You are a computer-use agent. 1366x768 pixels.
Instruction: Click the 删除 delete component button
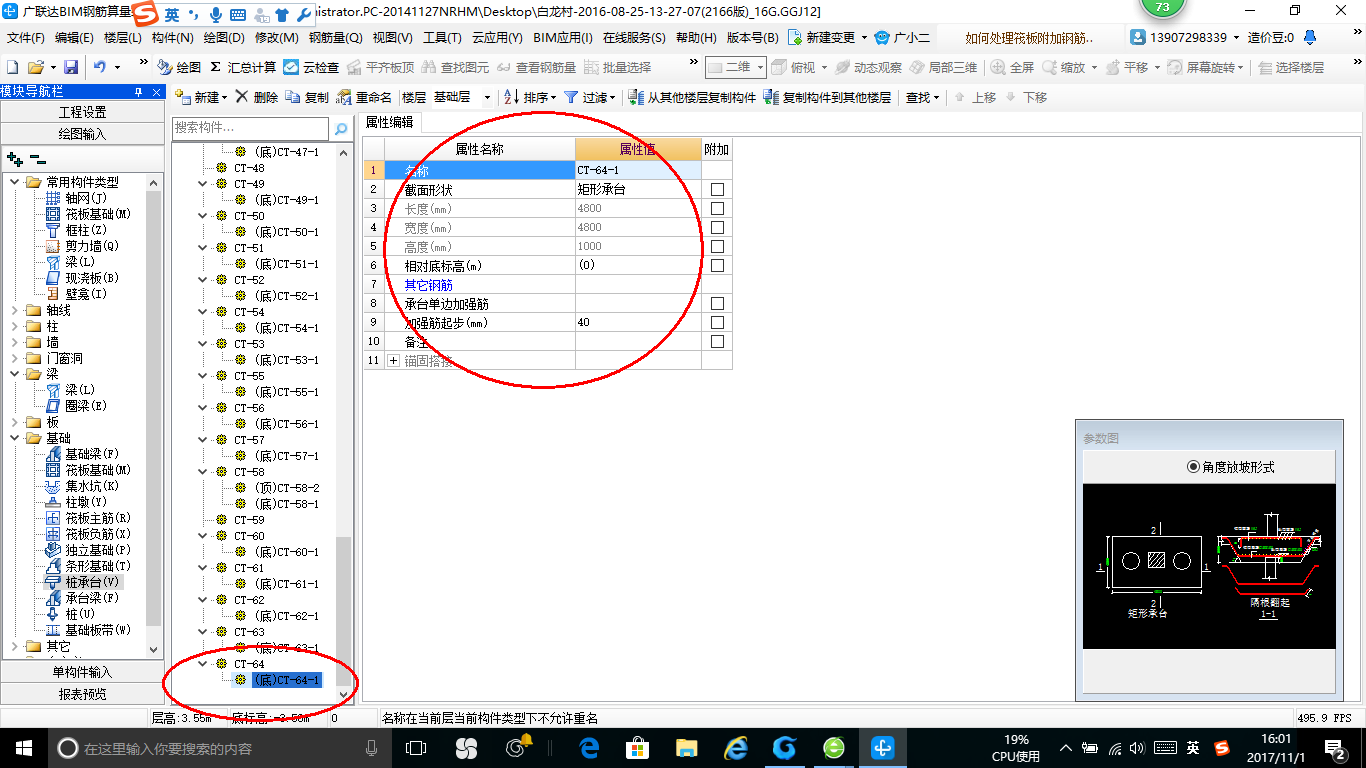[257, 97]
